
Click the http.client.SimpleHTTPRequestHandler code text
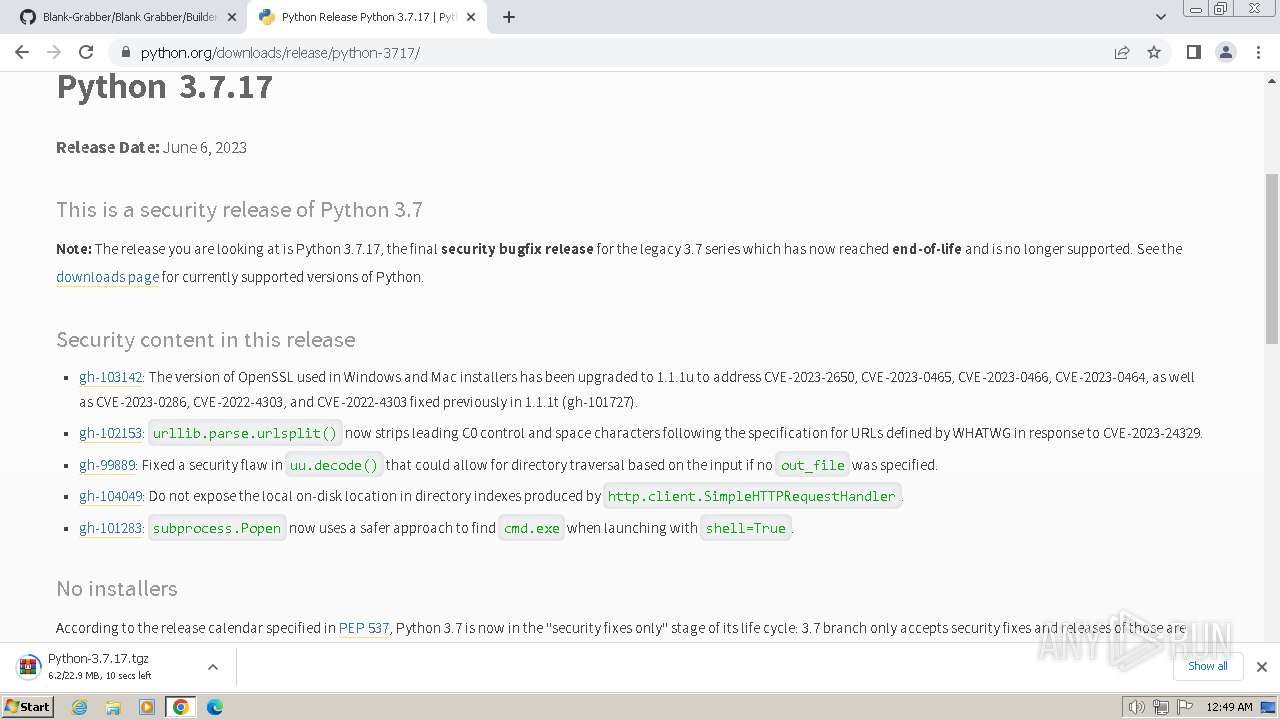(752, 496)
